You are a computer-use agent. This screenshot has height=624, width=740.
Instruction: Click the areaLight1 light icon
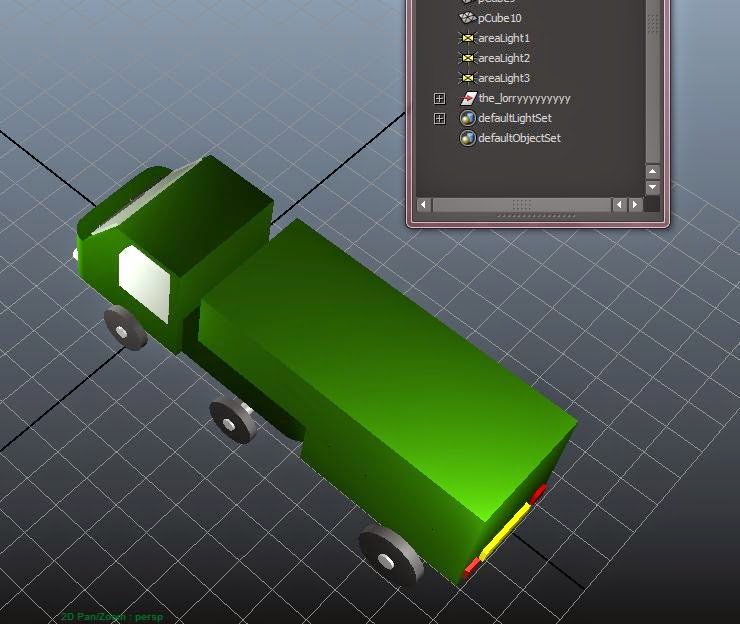tap(467, 38)
